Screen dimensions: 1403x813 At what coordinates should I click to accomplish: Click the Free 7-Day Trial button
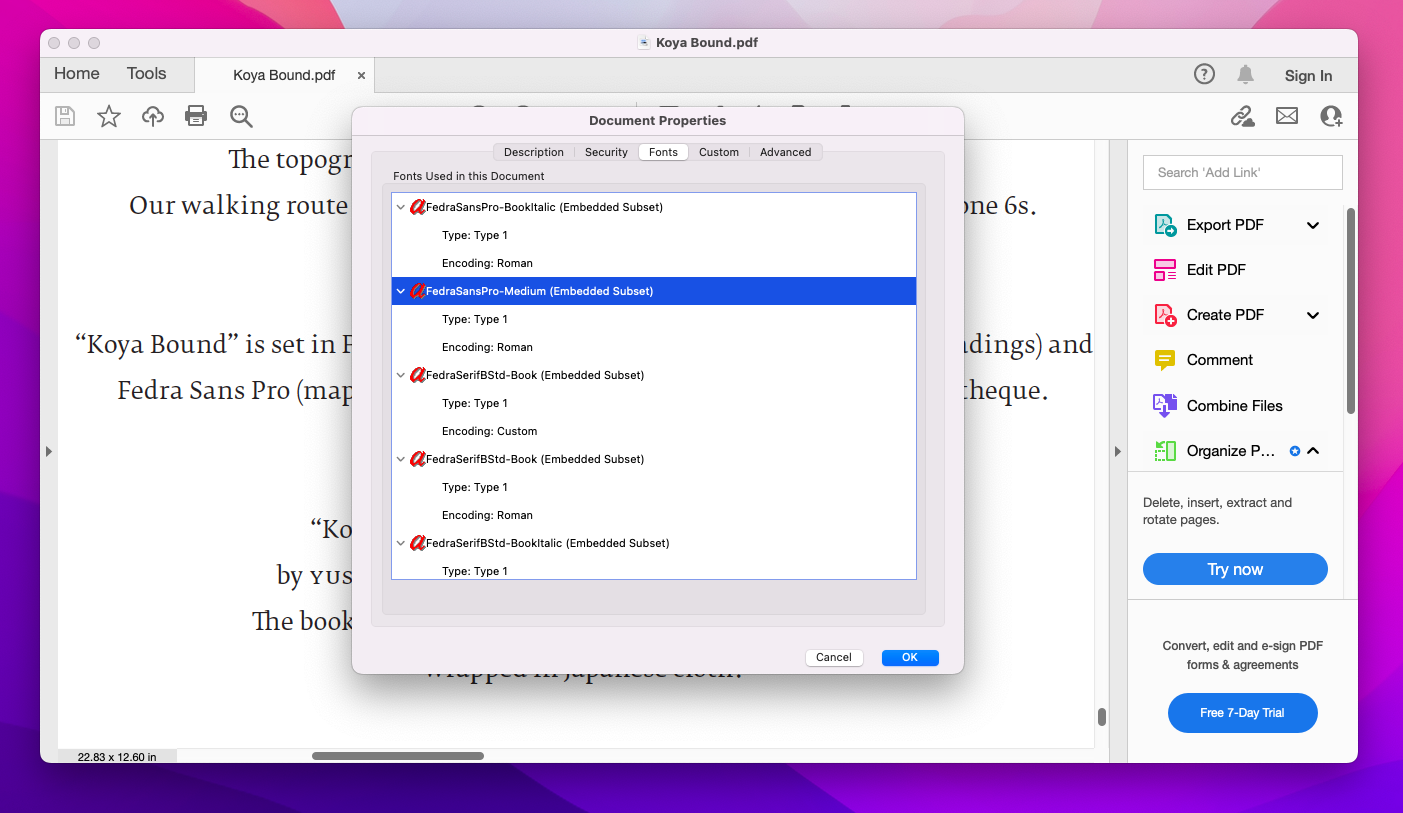[x=1242, y=713]
